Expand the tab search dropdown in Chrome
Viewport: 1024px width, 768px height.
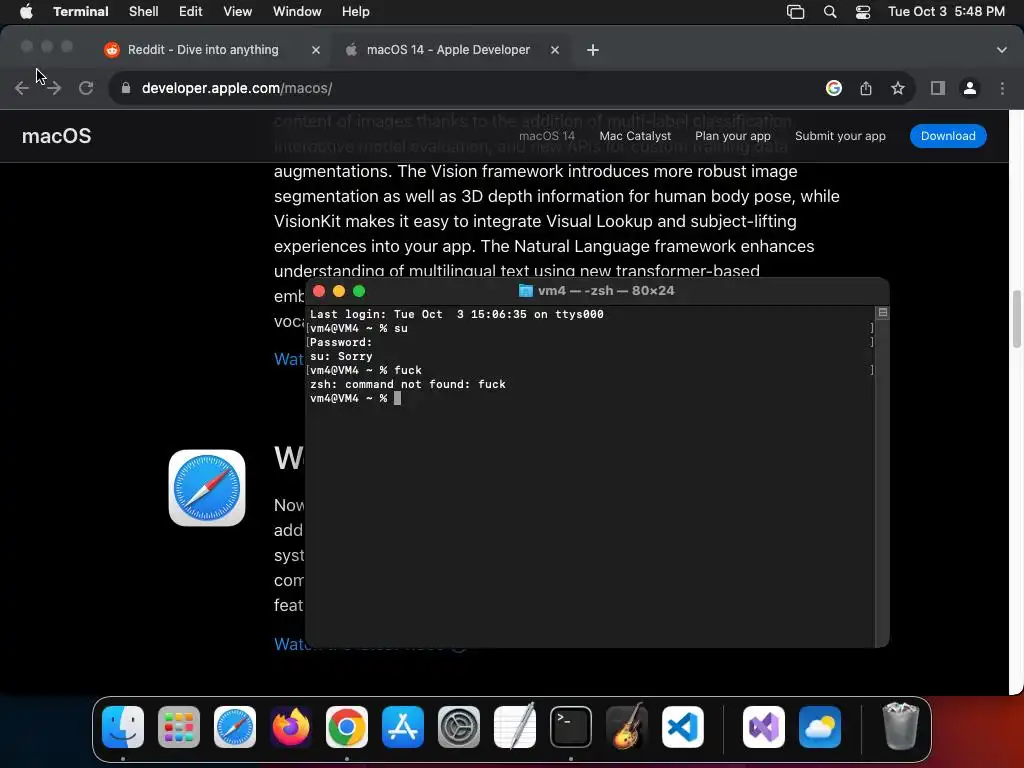click(x=1002, y=50)
